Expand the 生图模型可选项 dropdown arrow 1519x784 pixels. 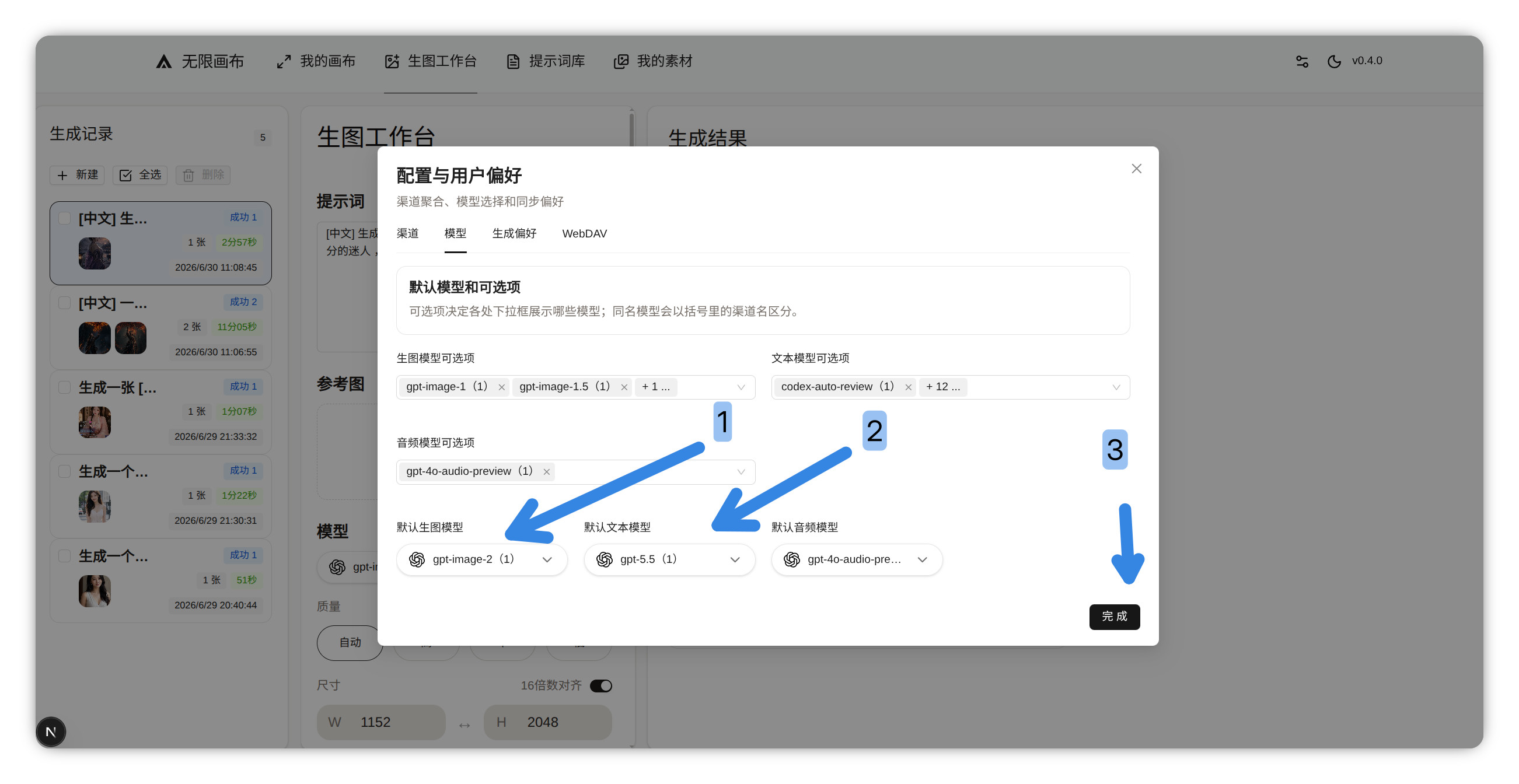click(741, 387)
